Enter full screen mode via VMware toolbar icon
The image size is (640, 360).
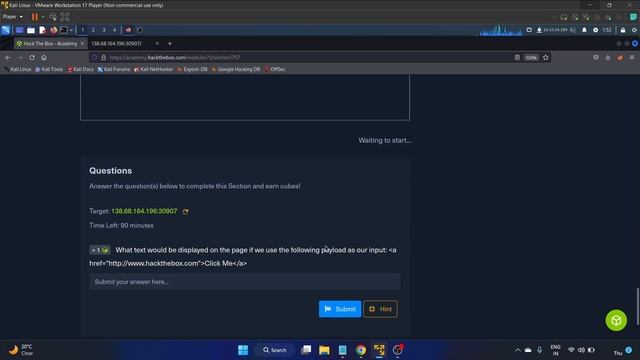[x=64, y=17]
